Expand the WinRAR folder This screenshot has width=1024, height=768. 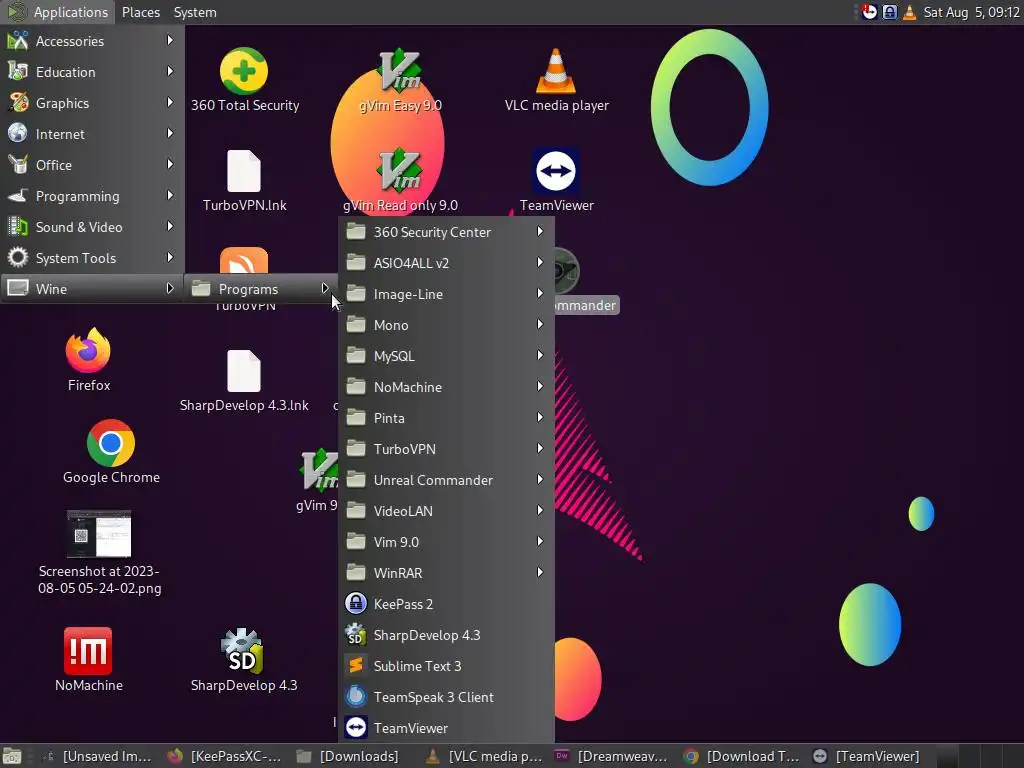[446, 573]
